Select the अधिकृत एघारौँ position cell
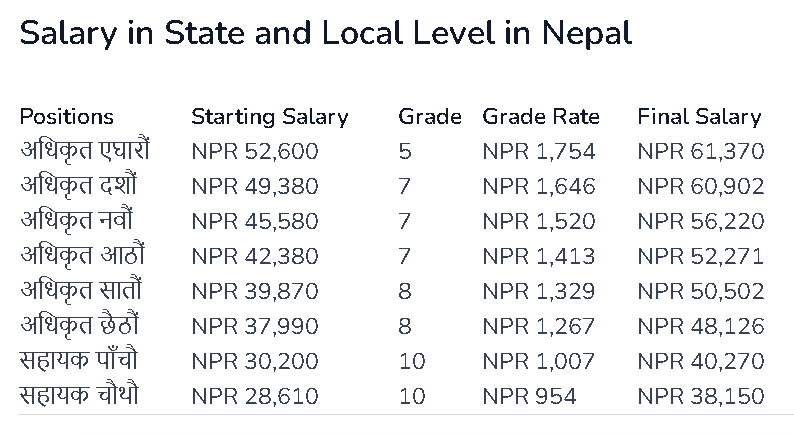Screen dimensions: 794x436 [x=85, y=152]
